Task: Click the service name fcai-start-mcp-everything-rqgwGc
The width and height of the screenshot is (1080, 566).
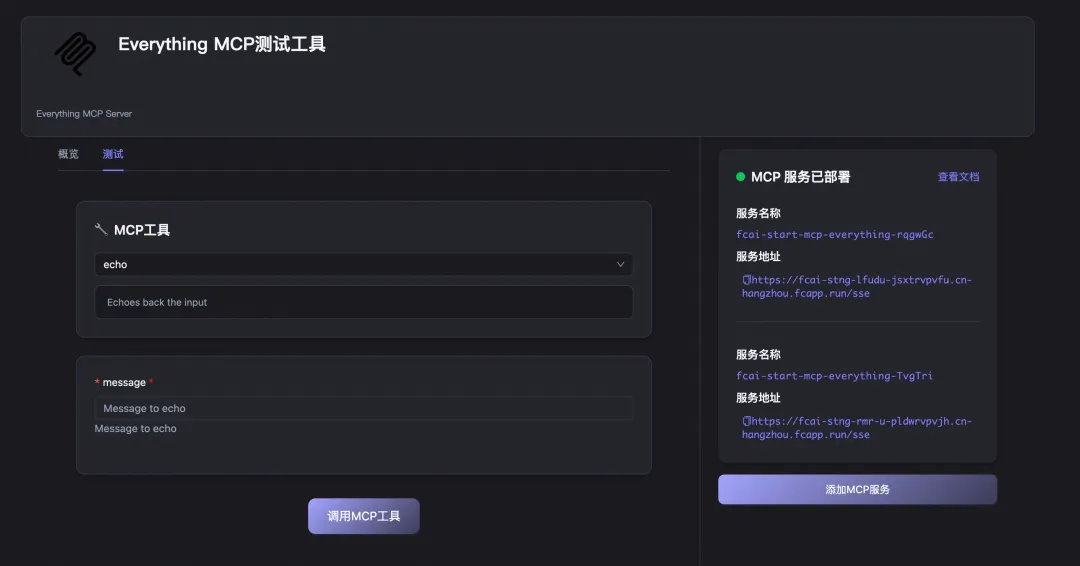Action: coord(835,234)
